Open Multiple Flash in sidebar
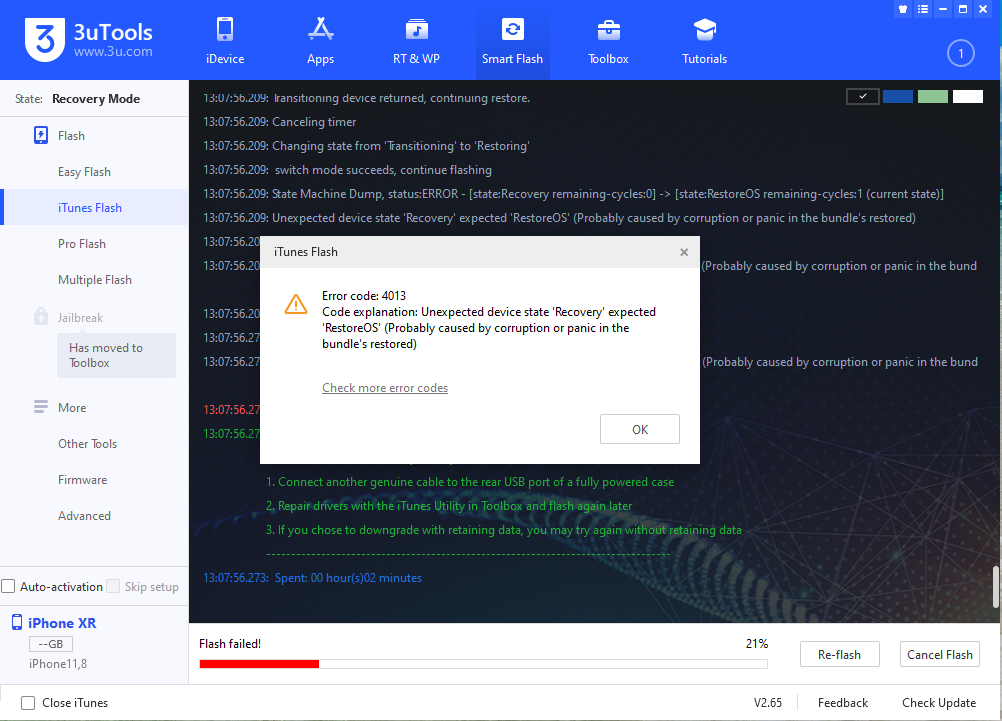The width and height of the screenshot is (1002, 721). [95, 279]
